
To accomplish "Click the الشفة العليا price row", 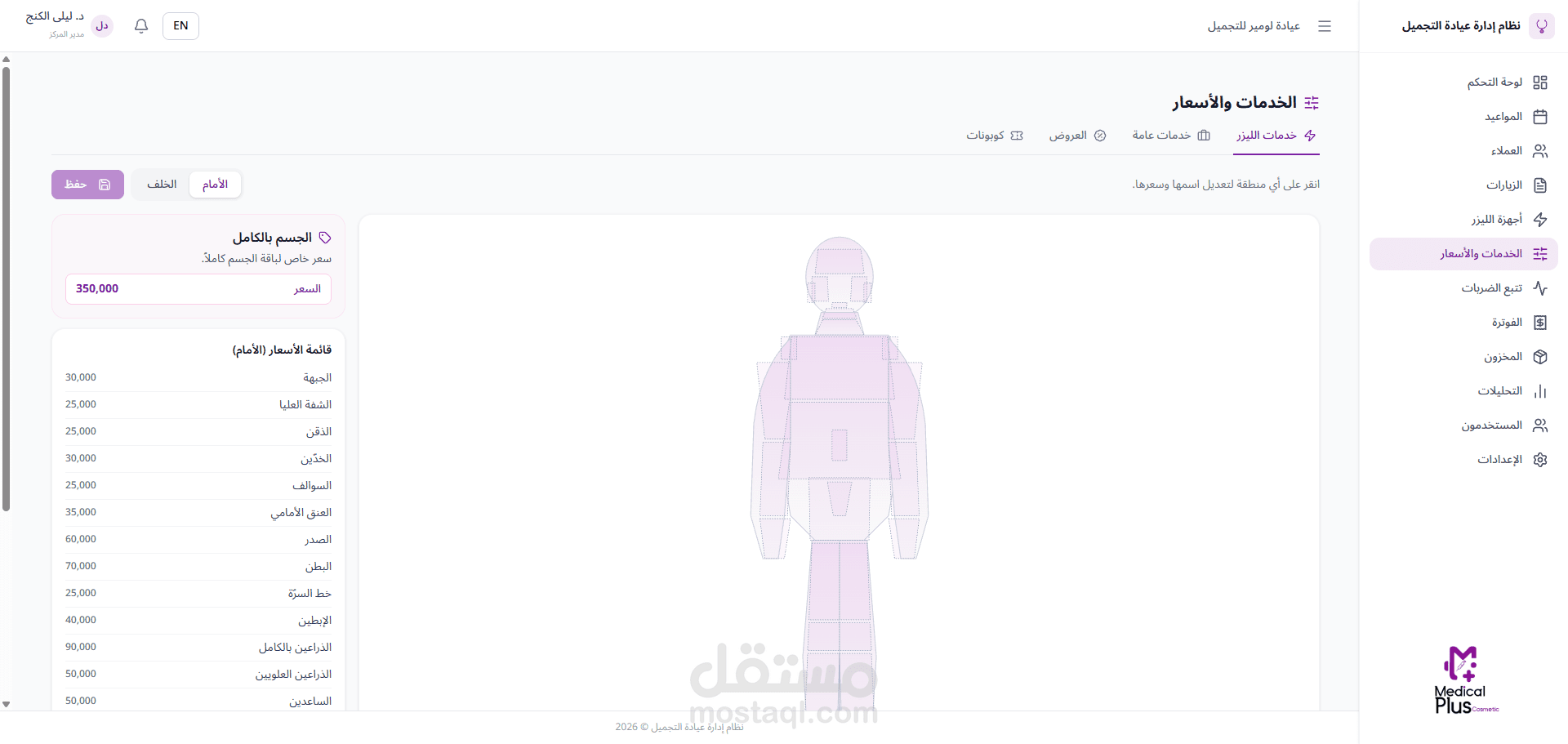I will tap(198, 405).
